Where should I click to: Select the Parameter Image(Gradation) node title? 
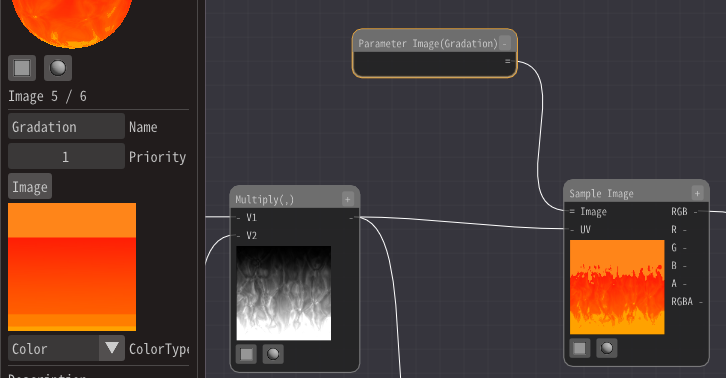(428, 44)
